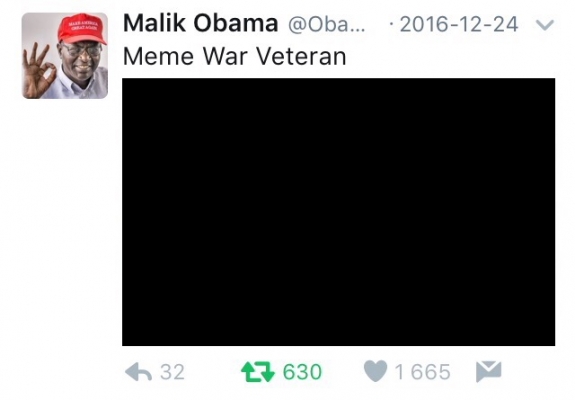Click the red cap in avatar
Image resolution: width=575 pixels, height=400 pixels.
pos(82,28)
